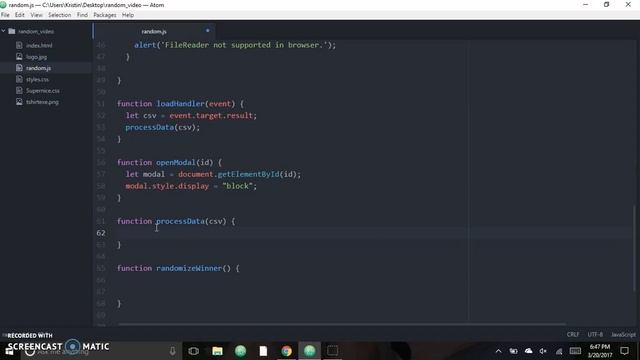Click the editor vertical scrollbar thumb
Screen dimensions: 640x360
(x=634, y=249)
